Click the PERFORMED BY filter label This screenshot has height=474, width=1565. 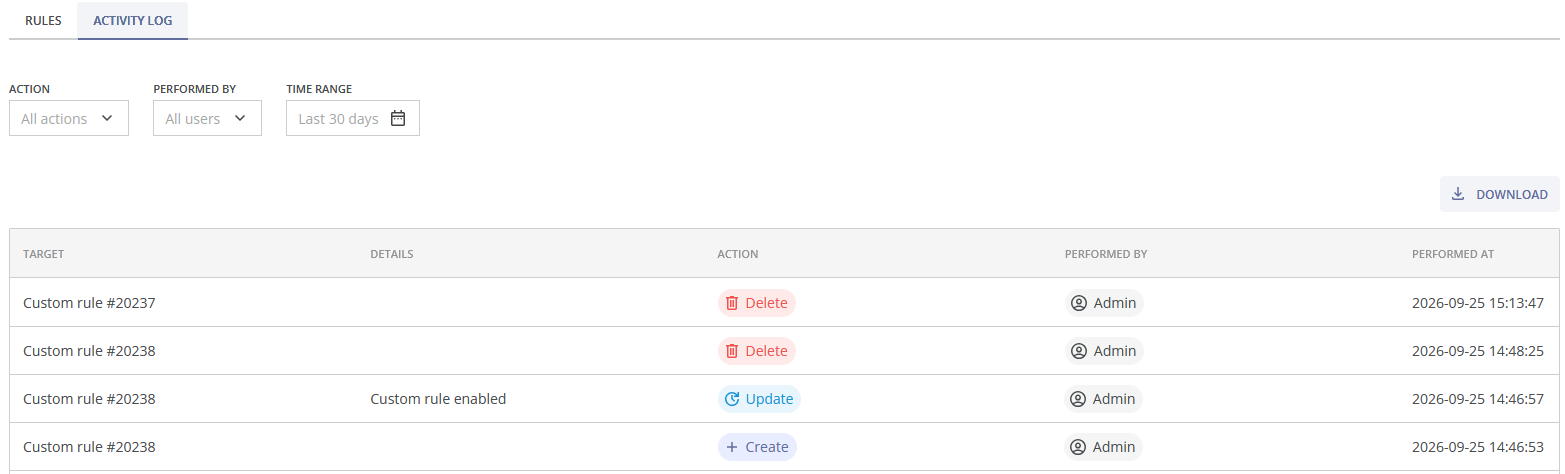[x=194, y=89]
